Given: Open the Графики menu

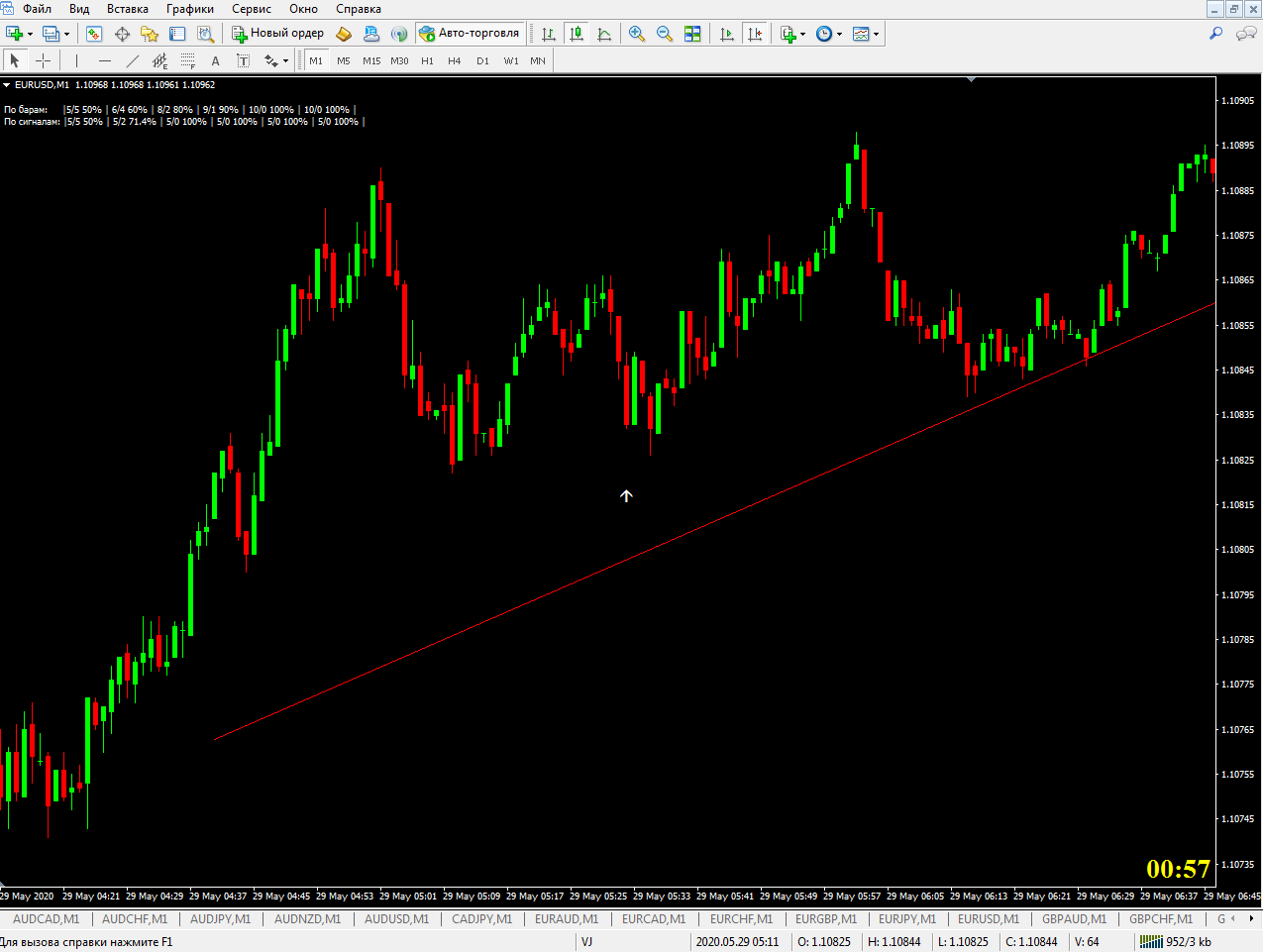Looking at the screenshot, I should tap(190, 9).
